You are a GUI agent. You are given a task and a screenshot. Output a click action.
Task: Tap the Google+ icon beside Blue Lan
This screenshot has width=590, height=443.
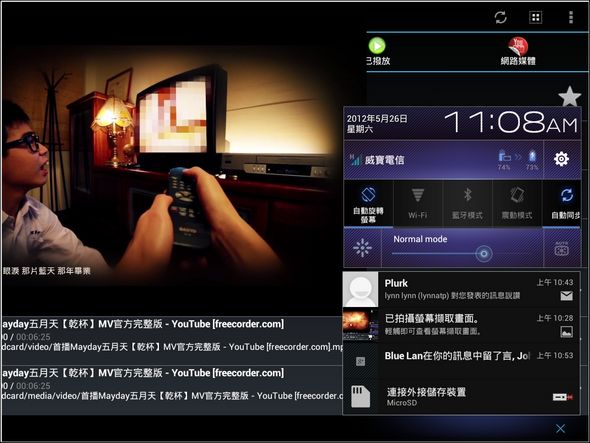click(x=360, y=362)
